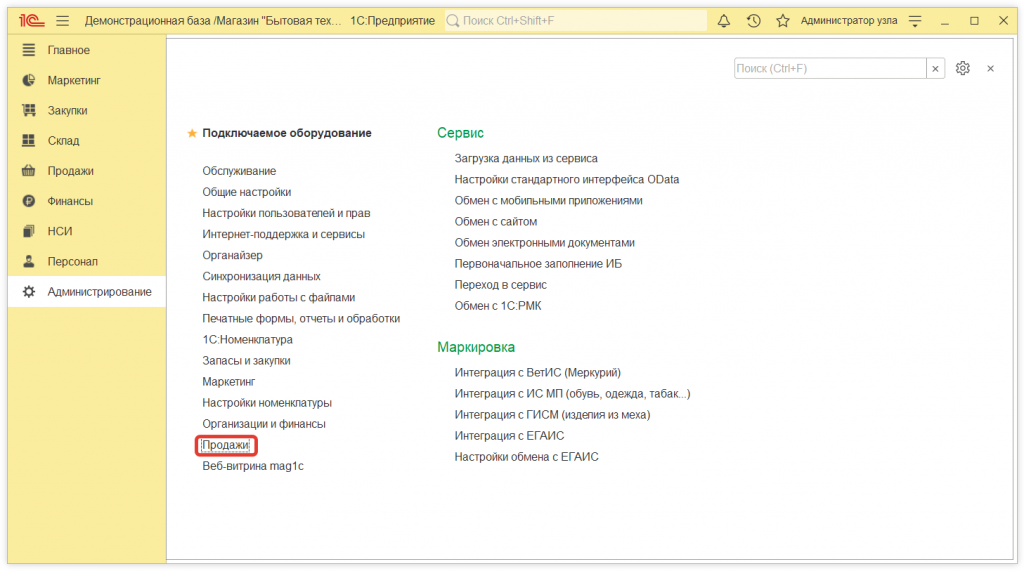Close the section menu panel
Image resolution: width=1024 pixels, height=571 pixels.
(x=990, y=68)
